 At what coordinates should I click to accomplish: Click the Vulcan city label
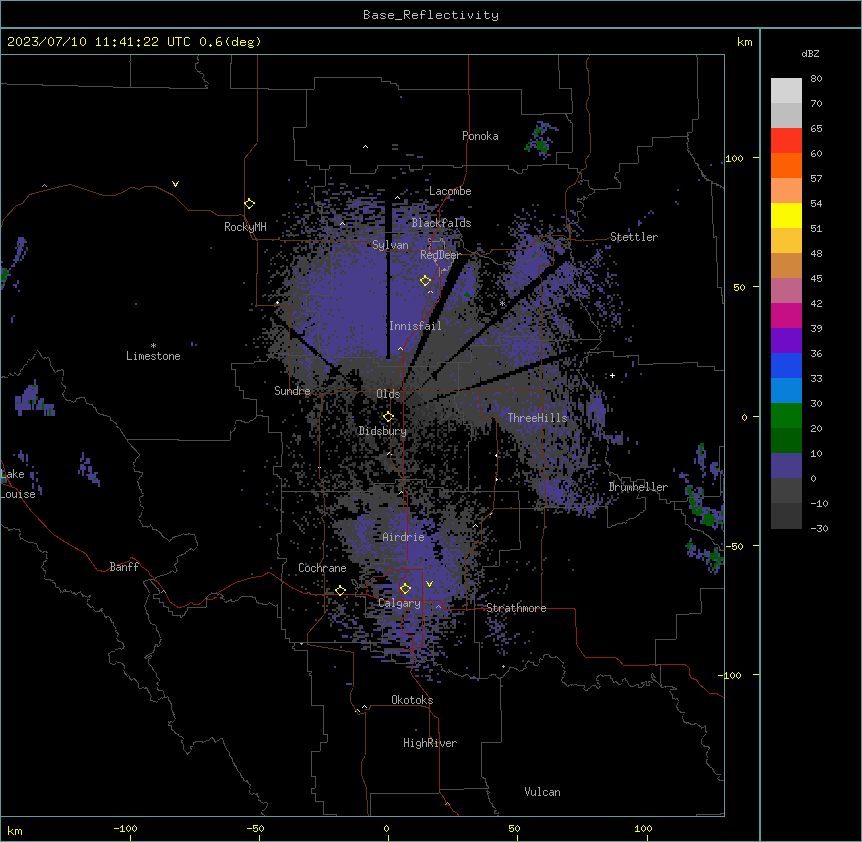coord(543,792)
